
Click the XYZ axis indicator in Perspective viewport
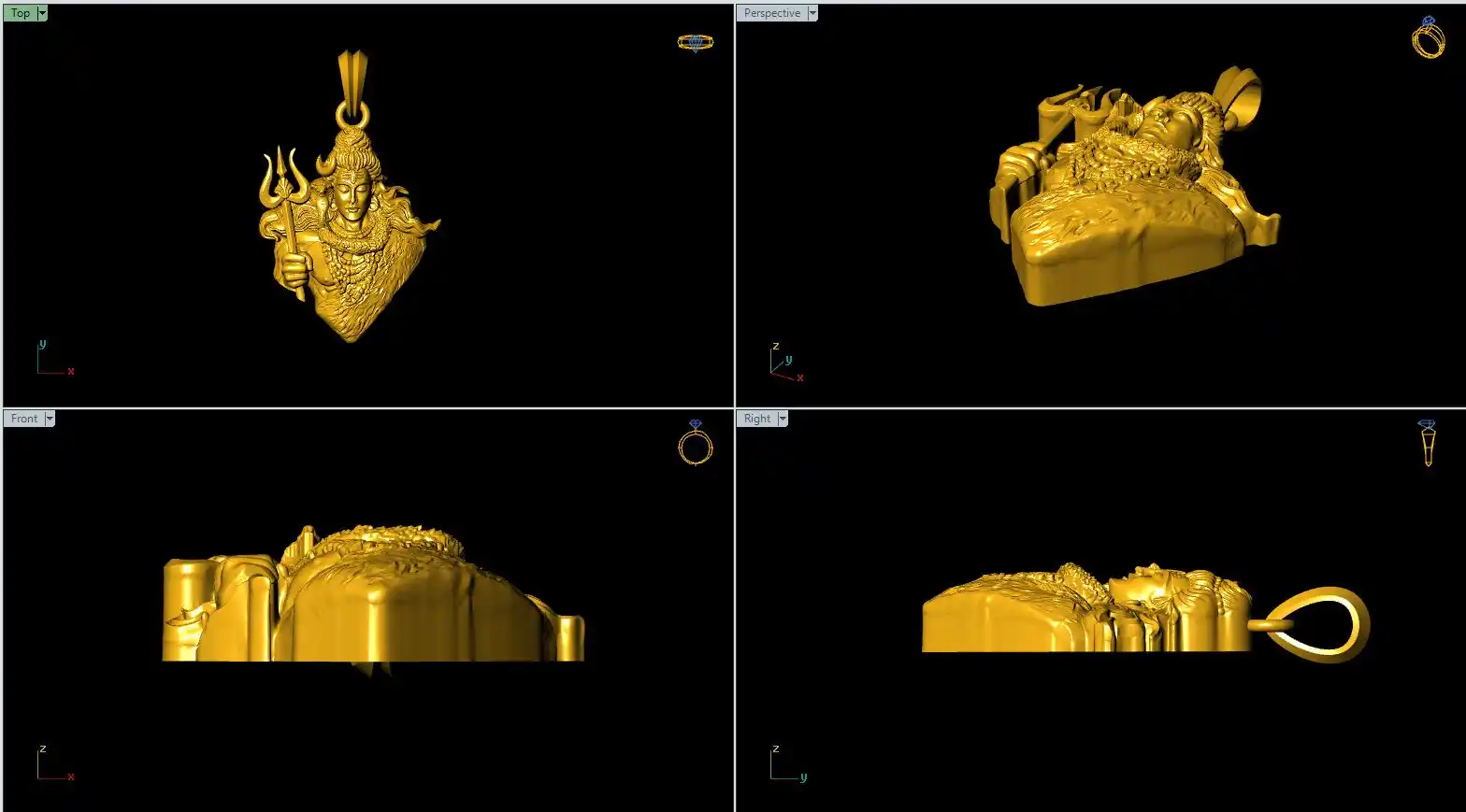(x=785, y=363)
